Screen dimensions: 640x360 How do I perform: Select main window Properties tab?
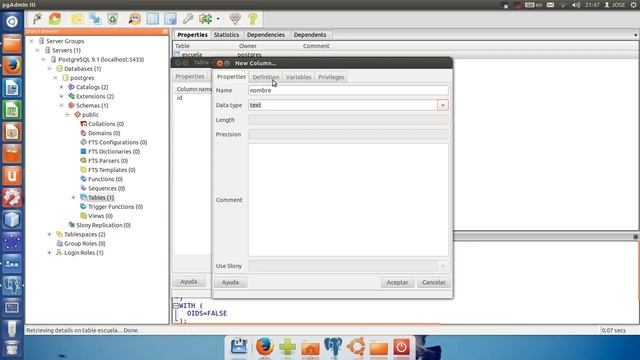(x=192, y=35)
